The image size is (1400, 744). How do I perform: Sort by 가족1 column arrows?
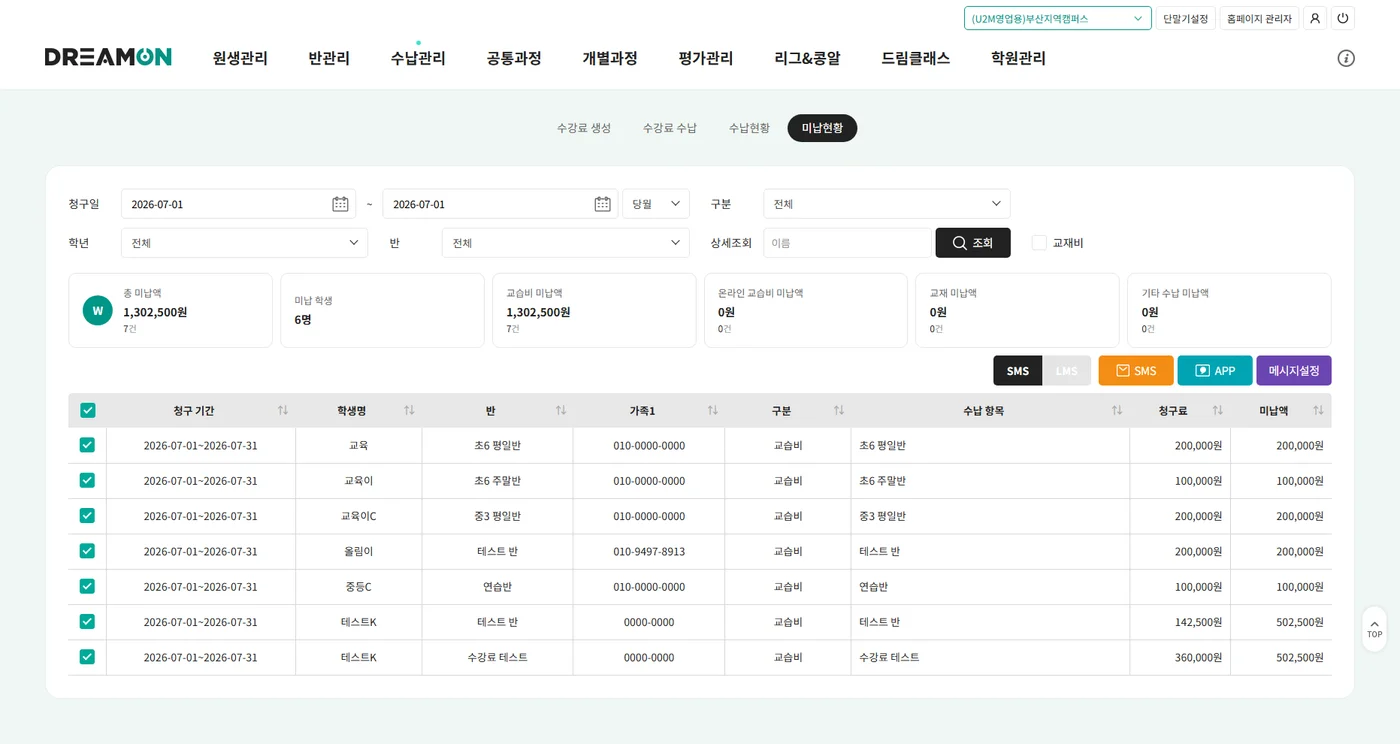713,411
